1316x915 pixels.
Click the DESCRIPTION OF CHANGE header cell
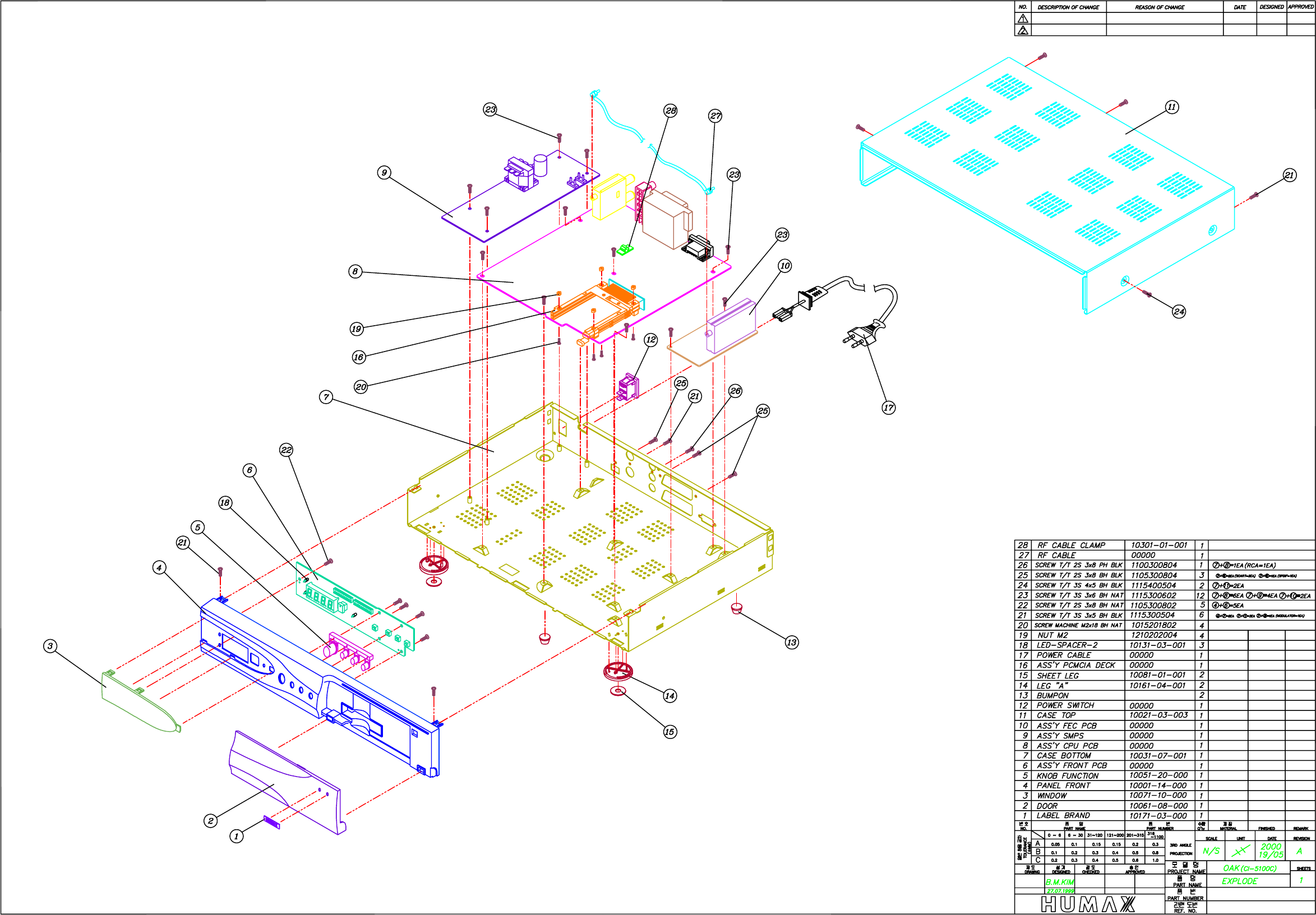[1068, 7]
